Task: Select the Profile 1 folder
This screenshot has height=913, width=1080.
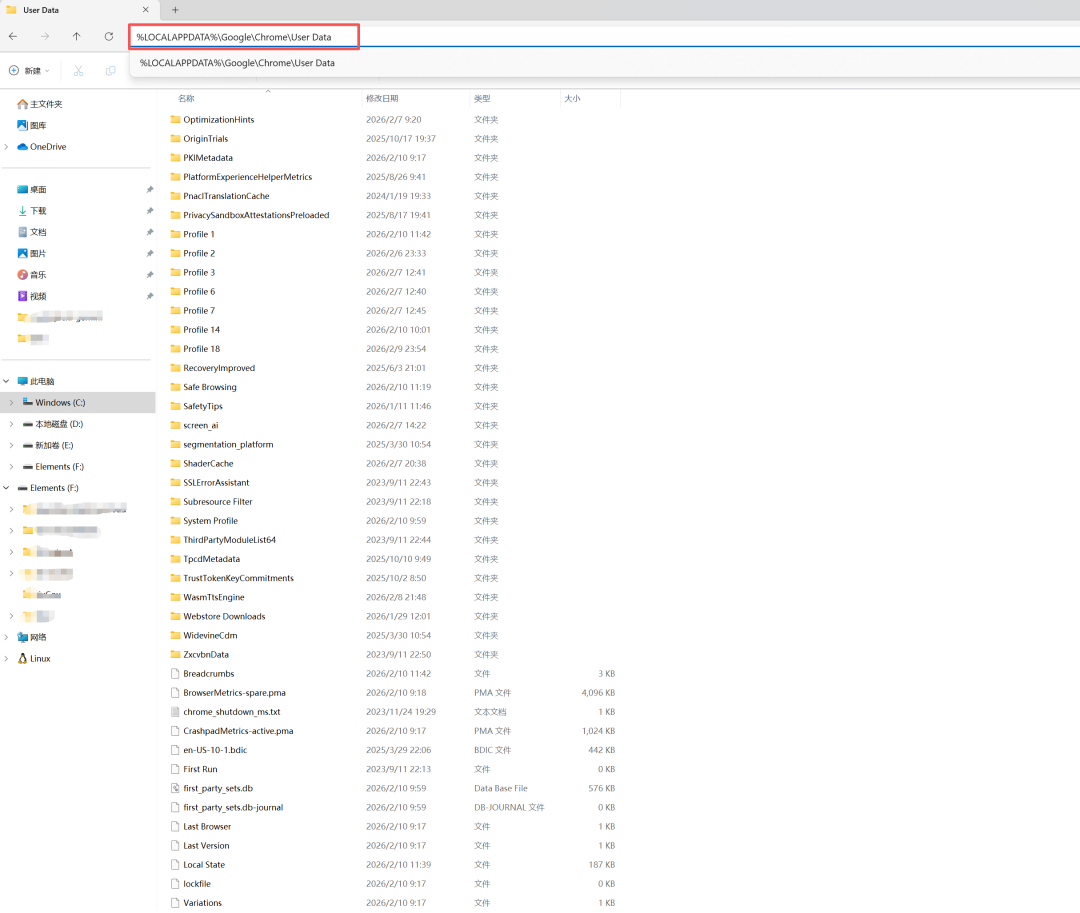Action: [x=199, y=234]
